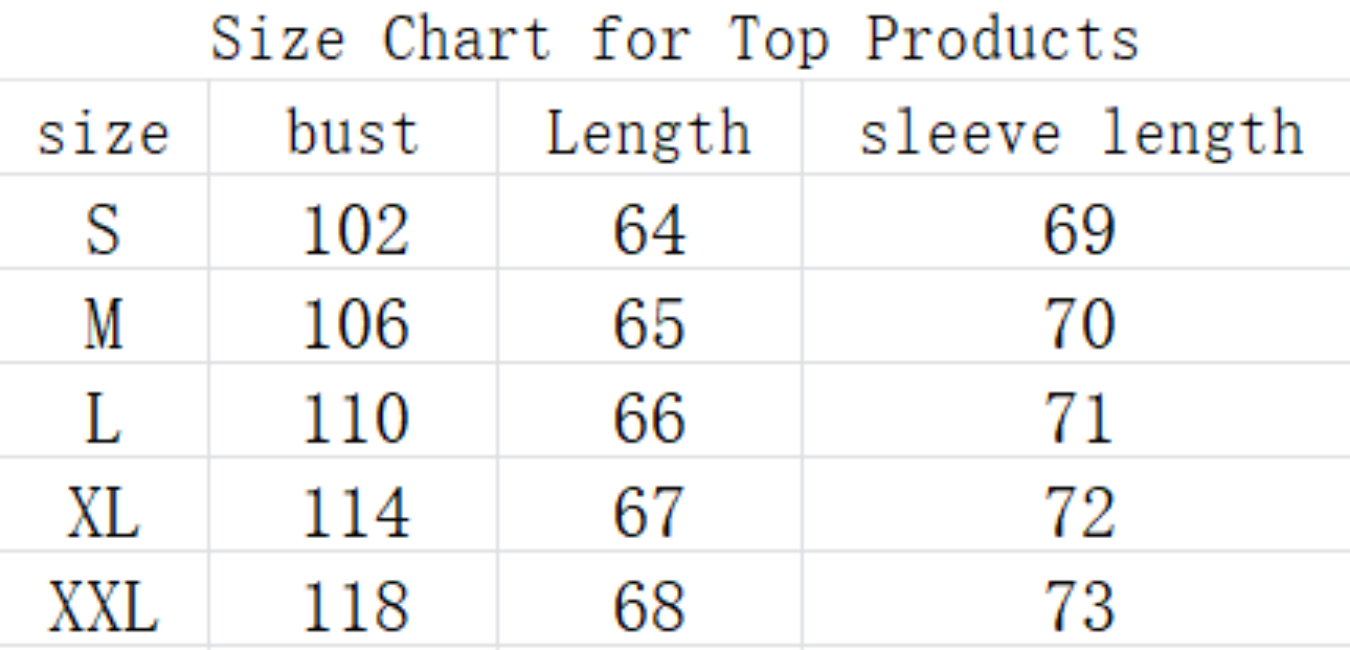Viewport: 1350px width, 650px height.
Task: Select the size 'XXL' row cell
Action: click(103, 606)
